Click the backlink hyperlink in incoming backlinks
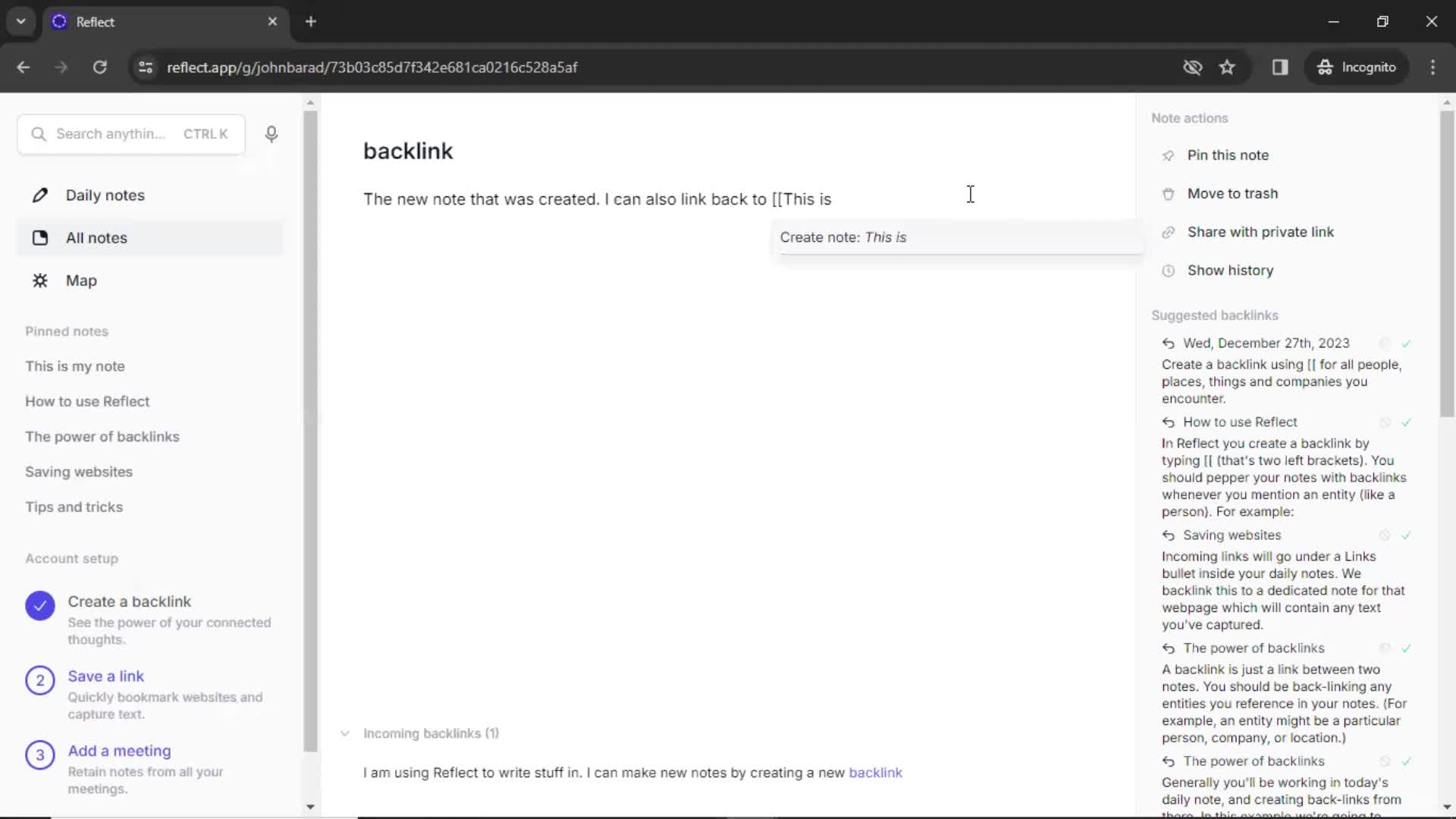Screen dimensions: 1456x819 coord(874,772)
